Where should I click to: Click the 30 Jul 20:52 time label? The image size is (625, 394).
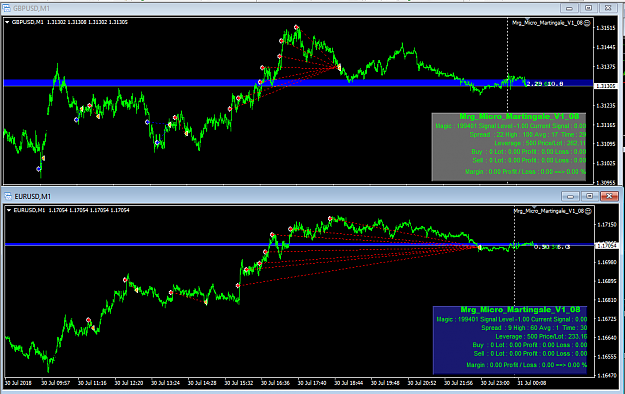(x=422, y=383)
